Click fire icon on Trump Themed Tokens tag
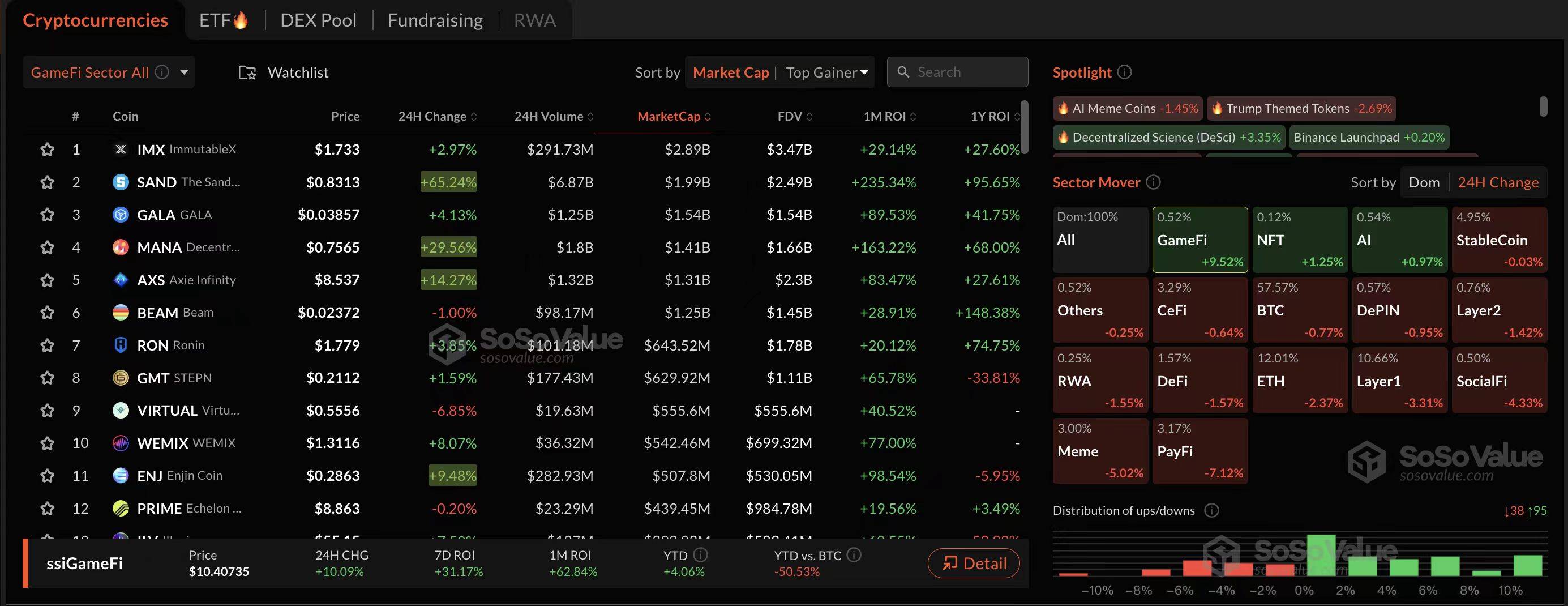This screenshot has width=1568, height=606. [x=1217, y=108]
